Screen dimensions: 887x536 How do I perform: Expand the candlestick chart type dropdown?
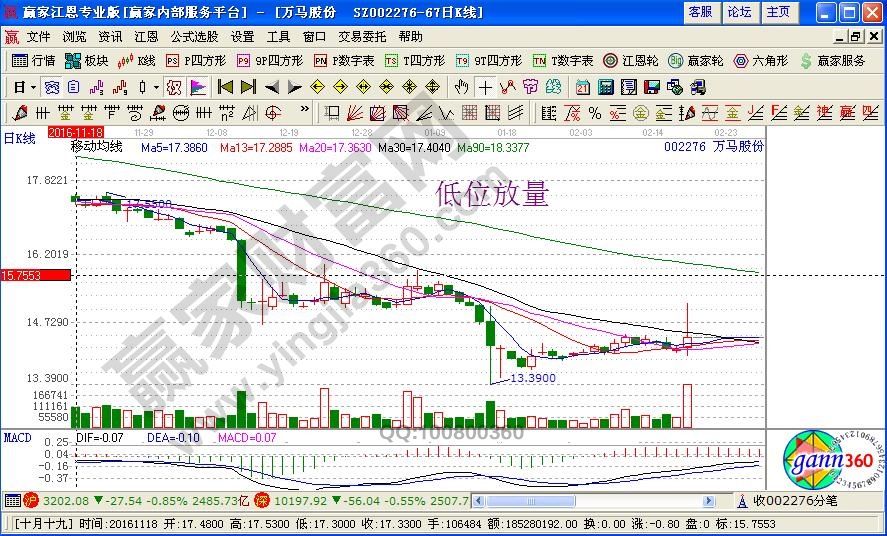(155, 87)
